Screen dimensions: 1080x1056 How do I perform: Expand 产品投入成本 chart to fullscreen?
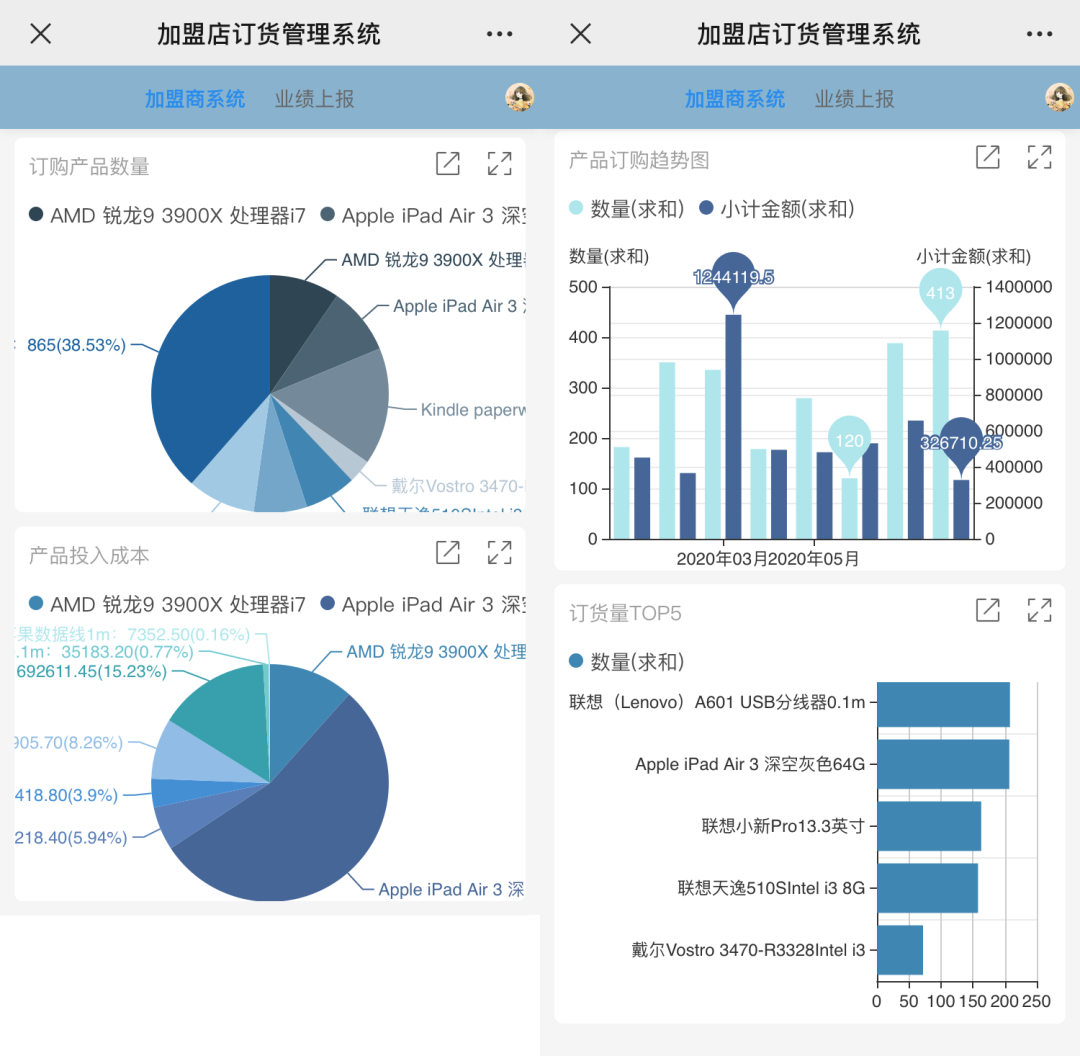pyautogui.click(x=499, y=552)
